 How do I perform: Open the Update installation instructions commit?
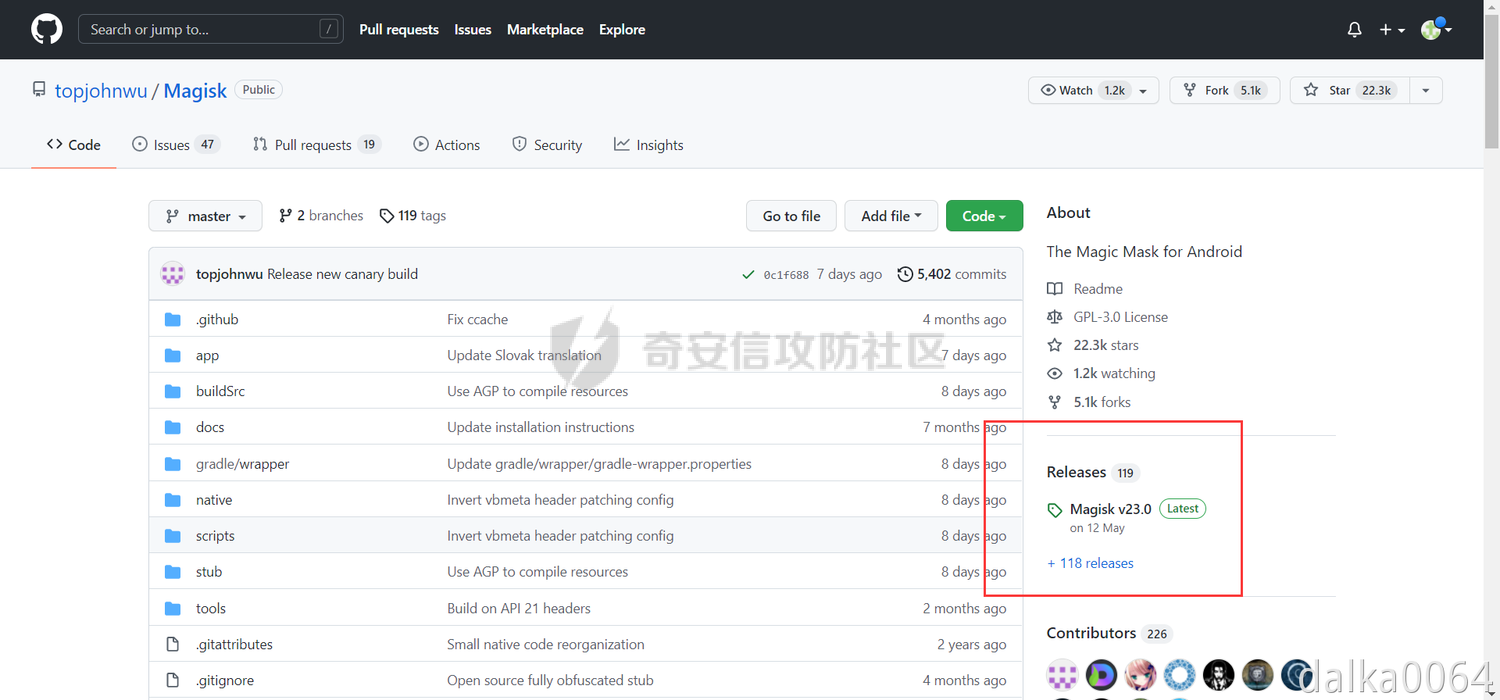tap(540, 427)
